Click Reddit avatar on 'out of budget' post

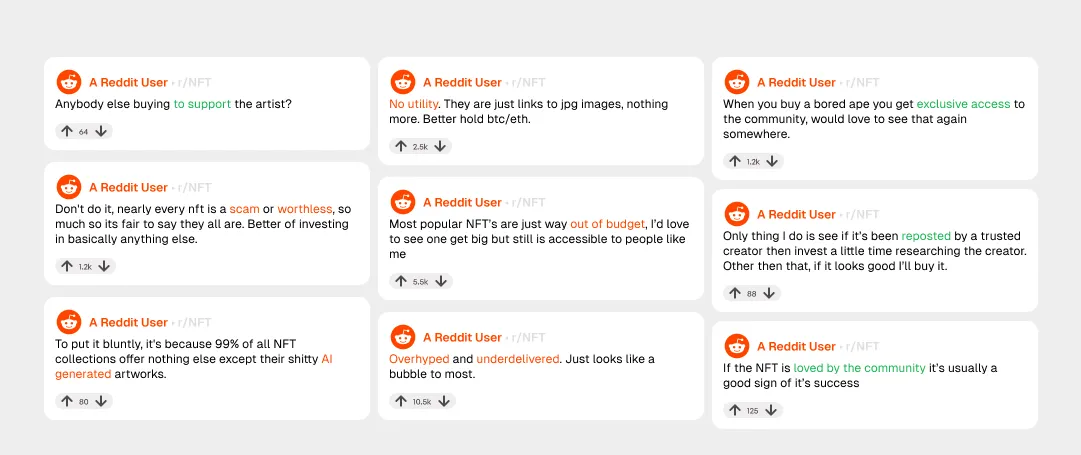click(403, 203)
